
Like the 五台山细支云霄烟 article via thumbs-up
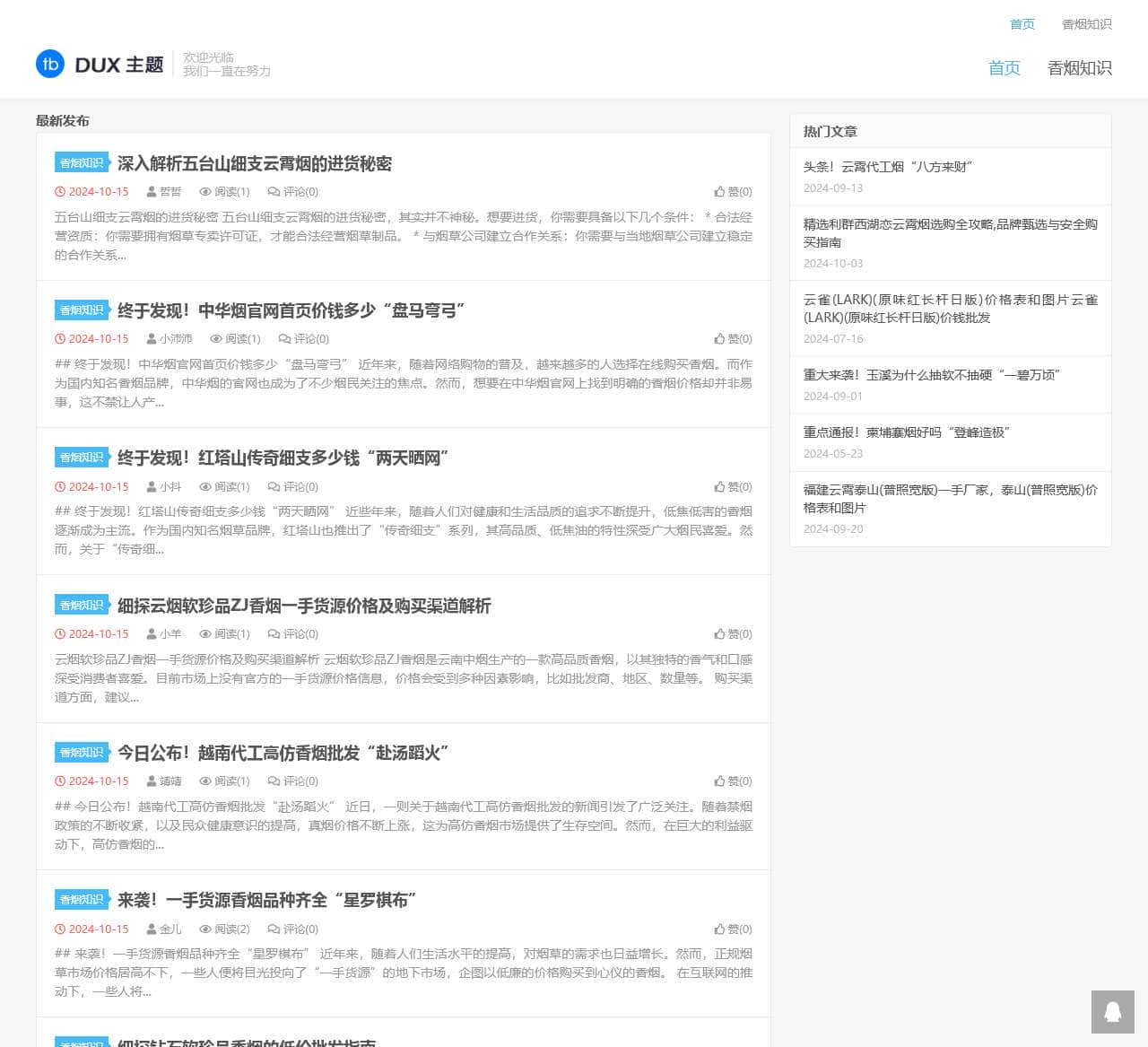tap(719, 192)
